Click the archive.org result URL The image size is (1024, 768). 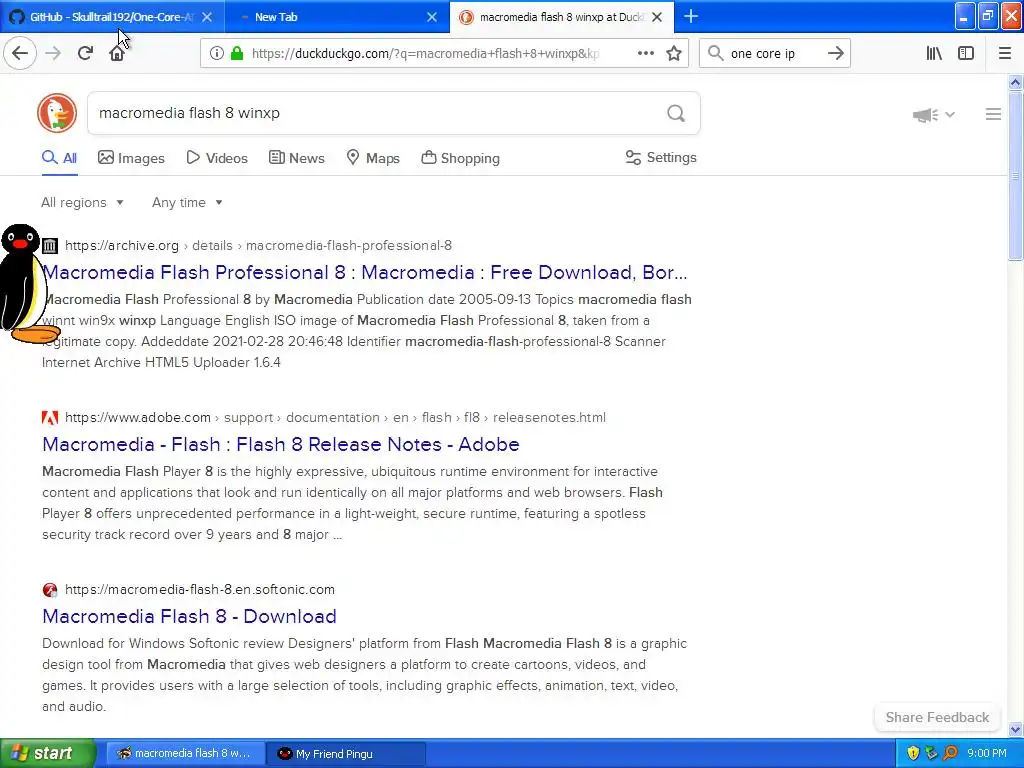pyautogui.click(x=258, y=246)
